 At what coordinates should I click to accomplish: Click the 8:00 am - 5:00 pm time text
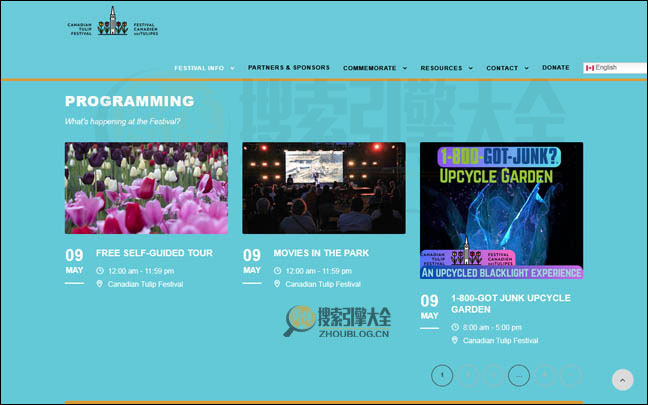492,327
